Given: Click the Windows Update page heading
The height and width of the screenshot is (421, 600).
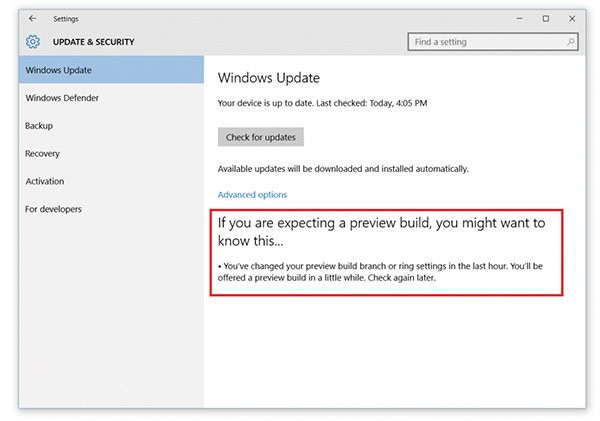Looking at the screenshot, I should [x=269, y=77].
